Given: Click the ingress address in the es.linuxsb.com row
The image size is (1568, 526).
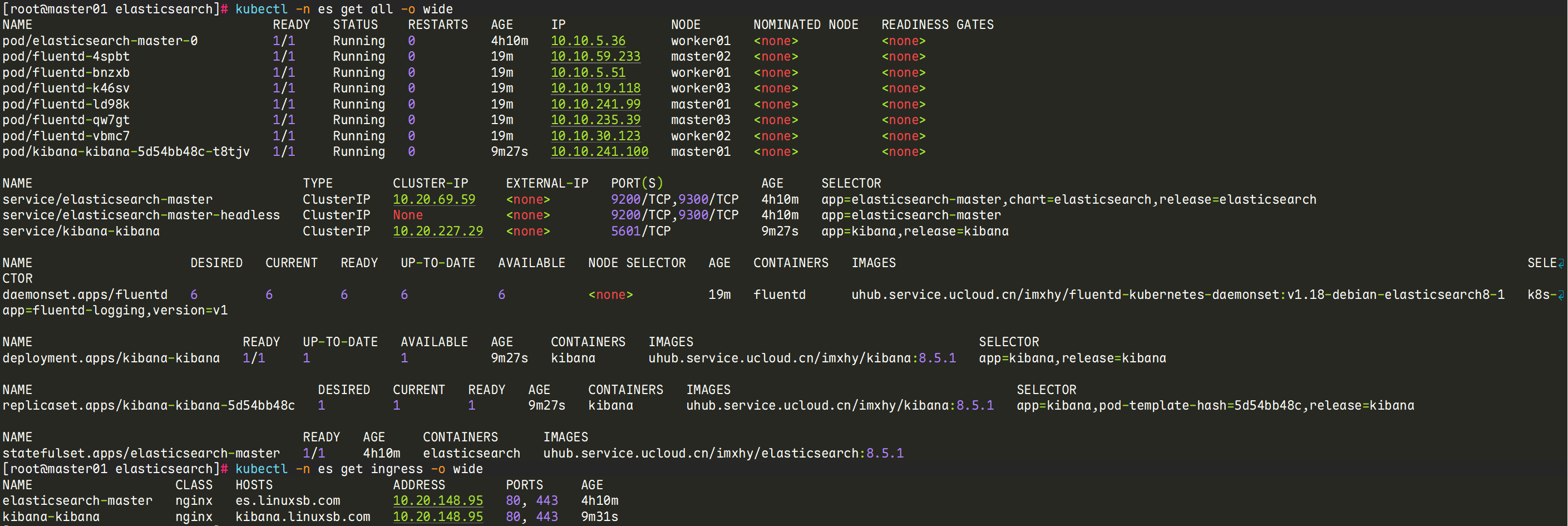Looking at the screenshot, I should click(437, 500).
